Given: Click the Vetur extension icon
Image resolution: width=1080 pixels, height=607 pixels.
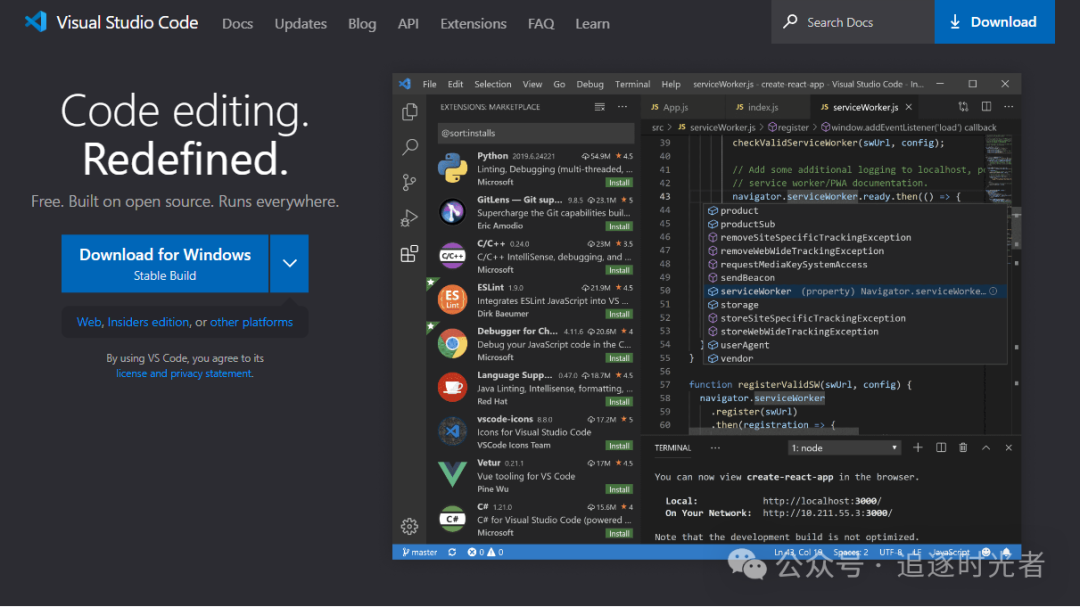Looking at the screenshot, I should 453,475.
